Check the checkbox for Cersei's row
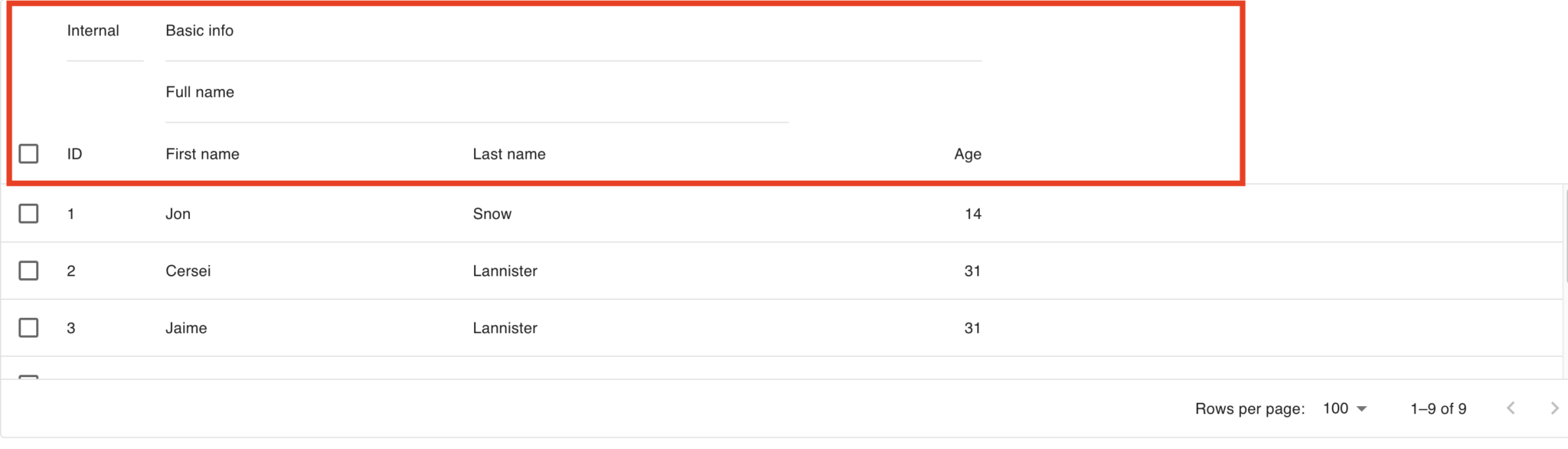This screenshot has height=449, width=1568. (x=28, y=270)
